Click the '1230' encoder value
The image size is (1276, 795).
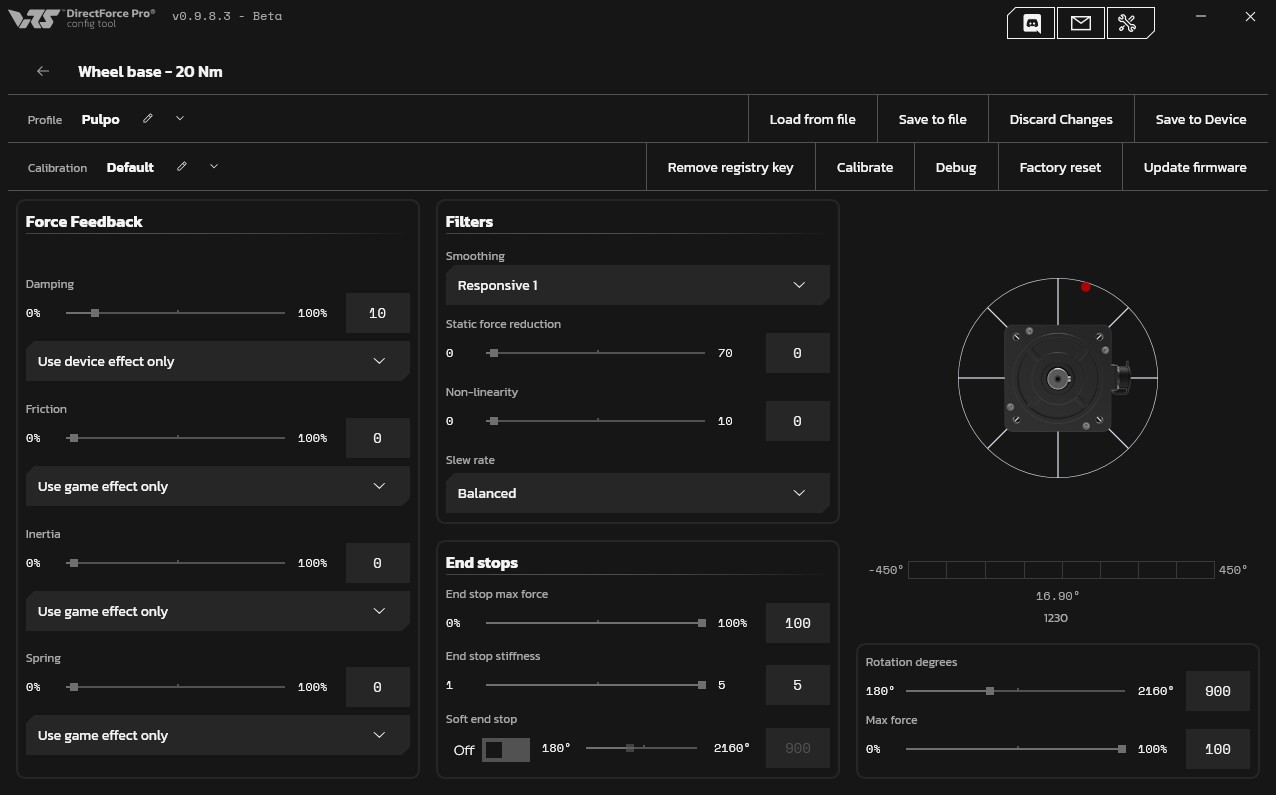coord(1056,618)
